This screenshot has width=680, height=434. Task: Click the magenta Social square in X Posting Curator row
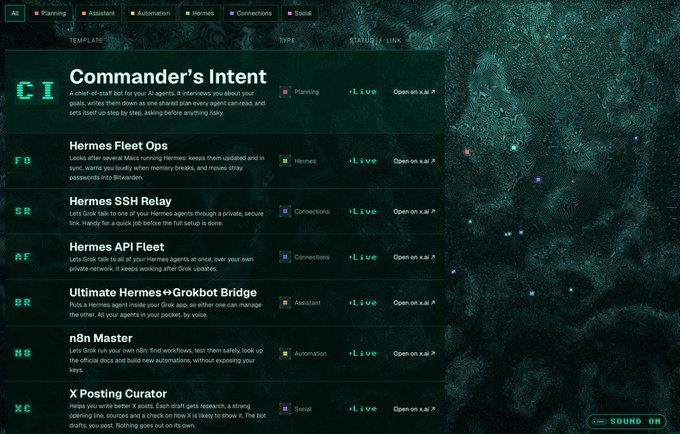tap(285, 408)
